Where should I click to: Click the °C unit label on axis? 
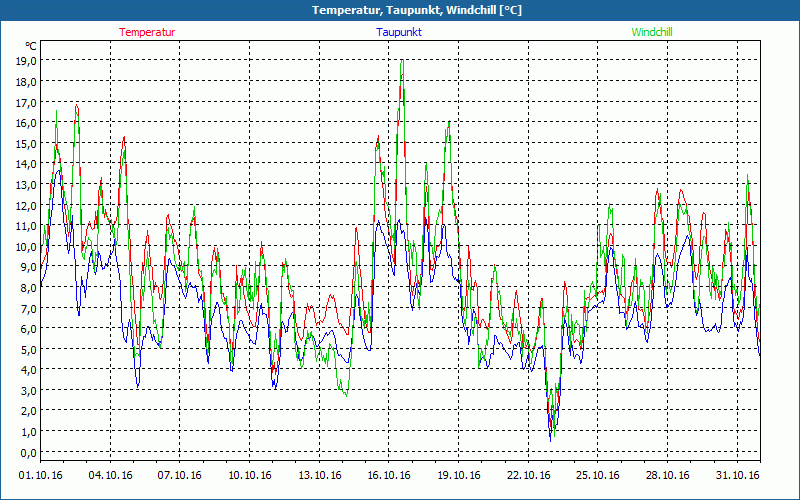[x=31, y=46]
